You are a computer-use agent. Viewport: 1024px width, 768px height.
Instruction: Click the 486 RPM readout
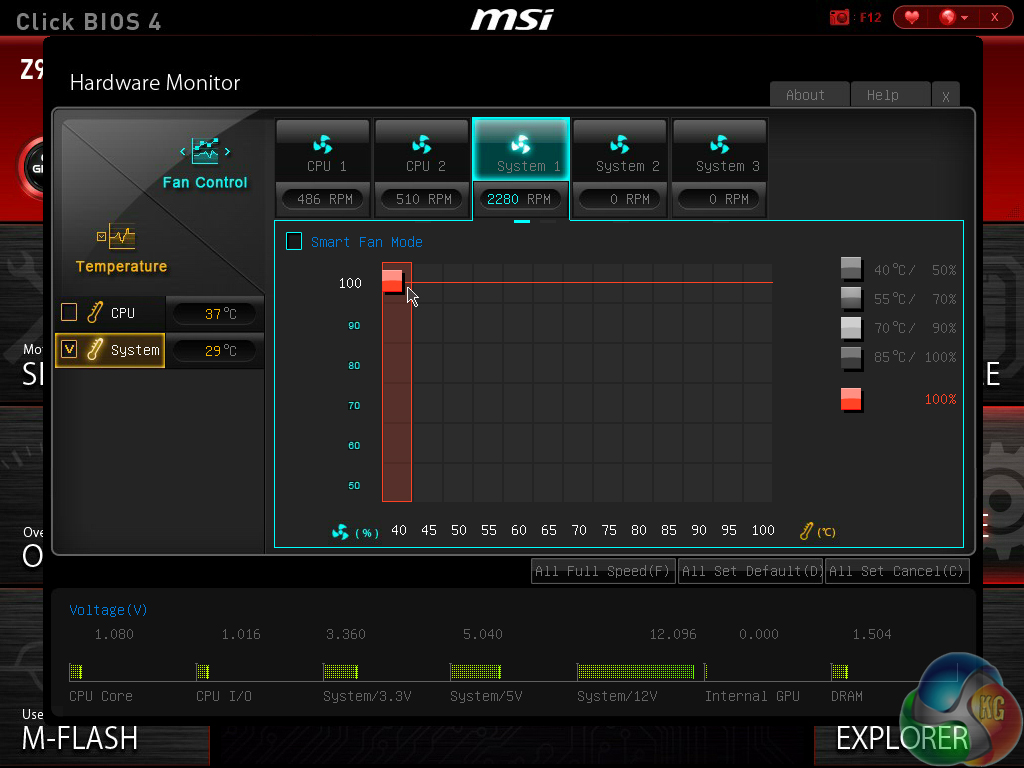(x=325, y=199)
